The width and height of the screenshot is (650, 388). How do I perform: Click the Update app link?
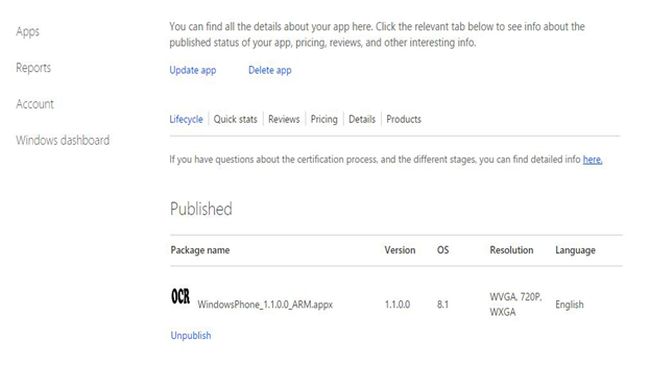click(193, 70)
